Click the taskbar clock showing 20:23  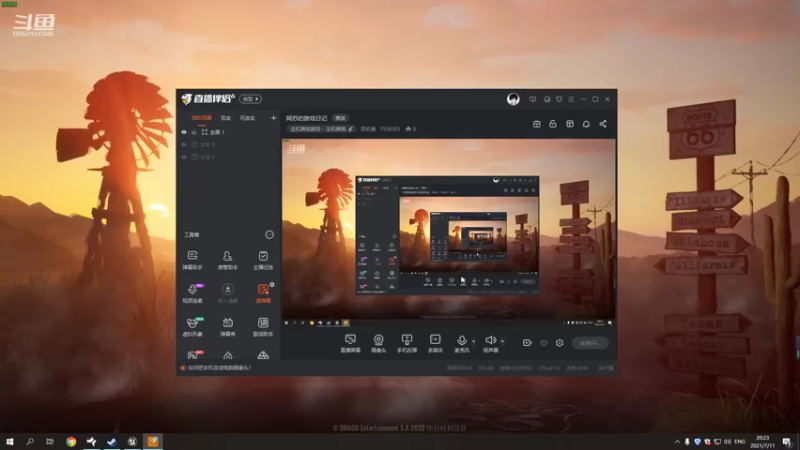tap(763, 441)
